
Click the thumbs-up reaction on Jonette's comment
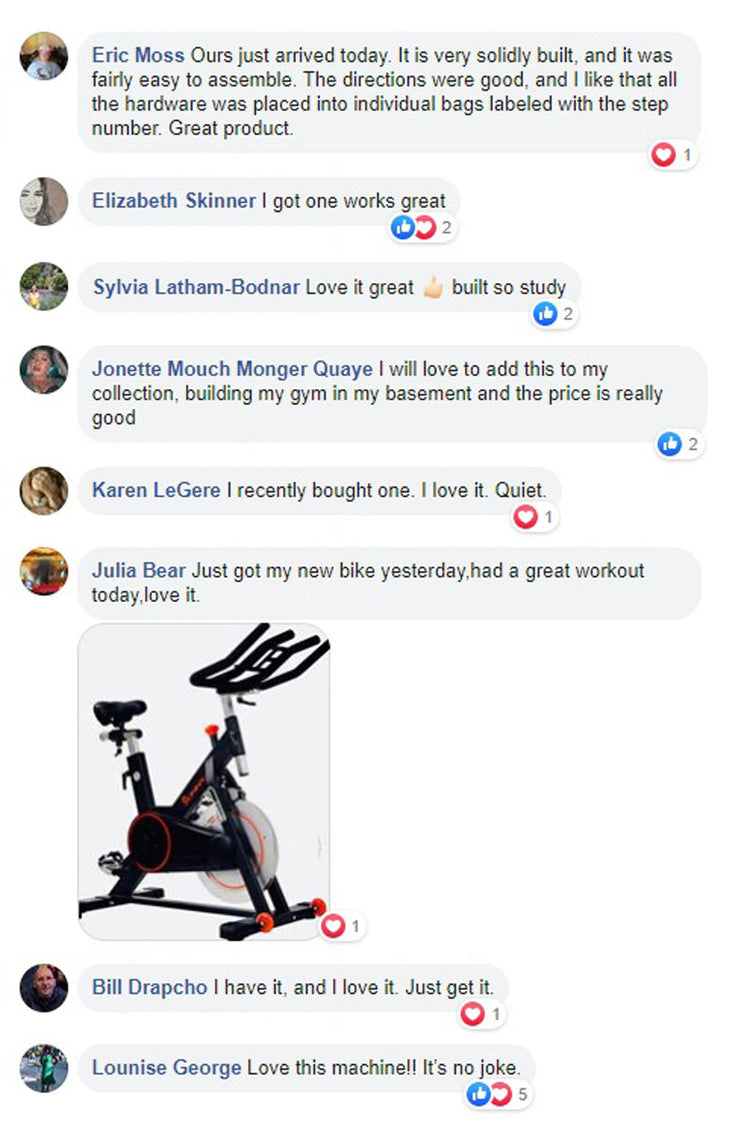[670, 445]
